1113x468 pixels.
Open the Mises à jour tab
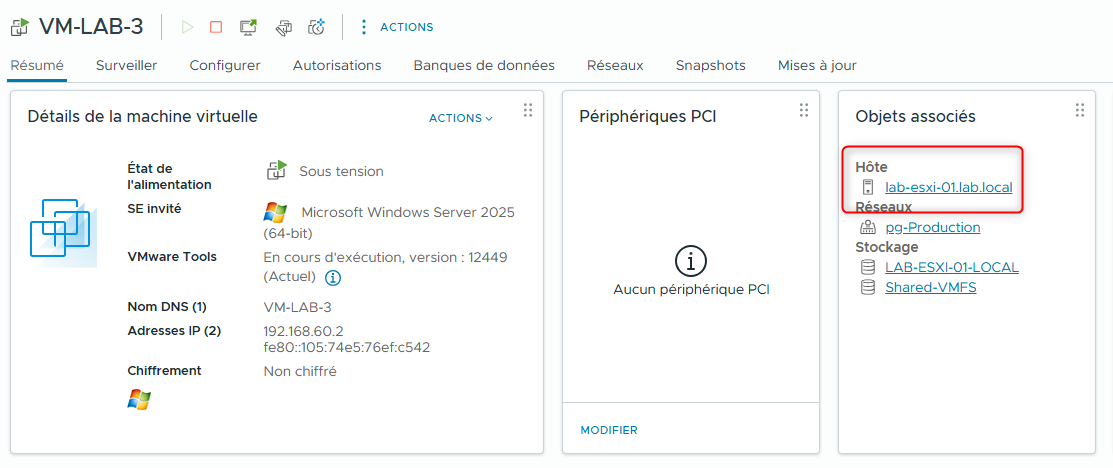[x=817, y=65]
